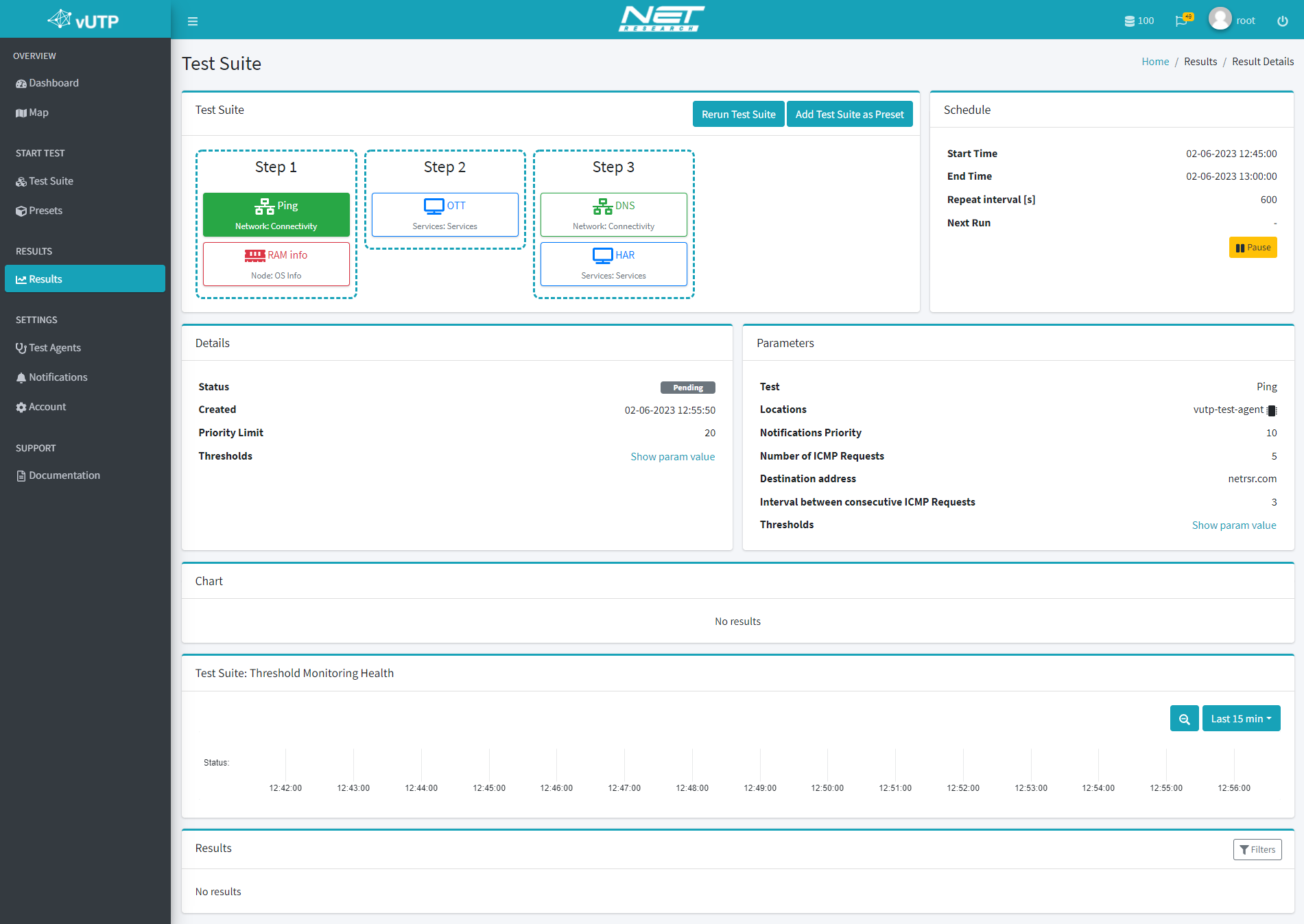Click the Net Research logo

coord(661,19)
